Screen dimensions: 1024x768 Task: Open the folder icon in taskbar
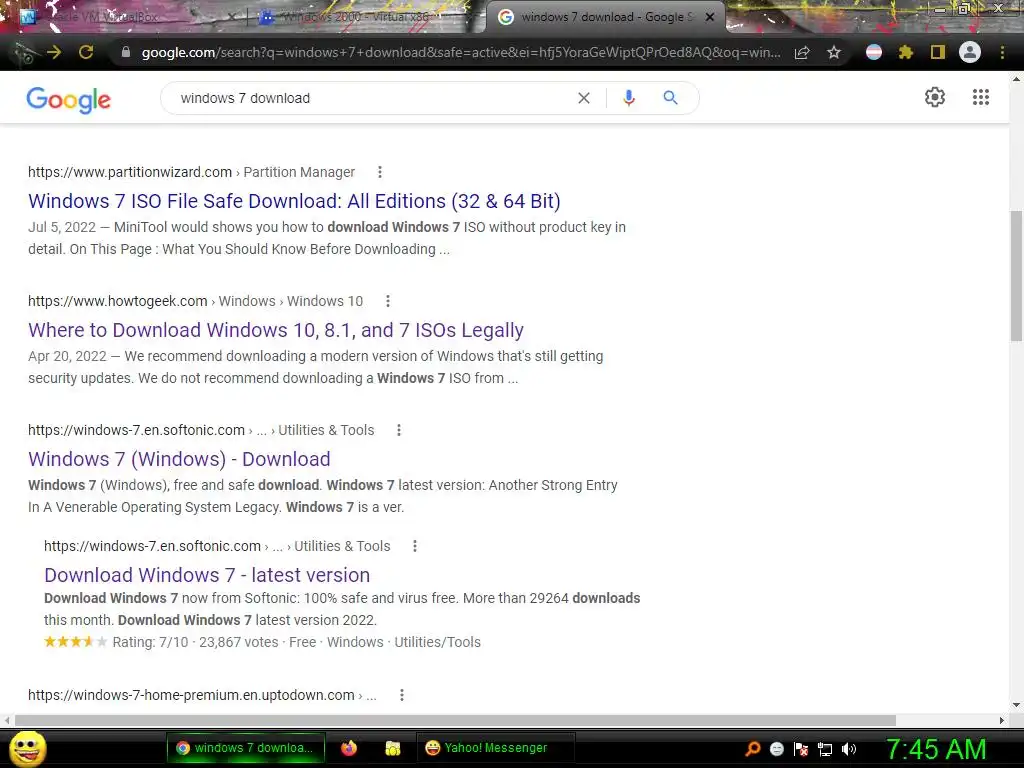coord(392,748)
